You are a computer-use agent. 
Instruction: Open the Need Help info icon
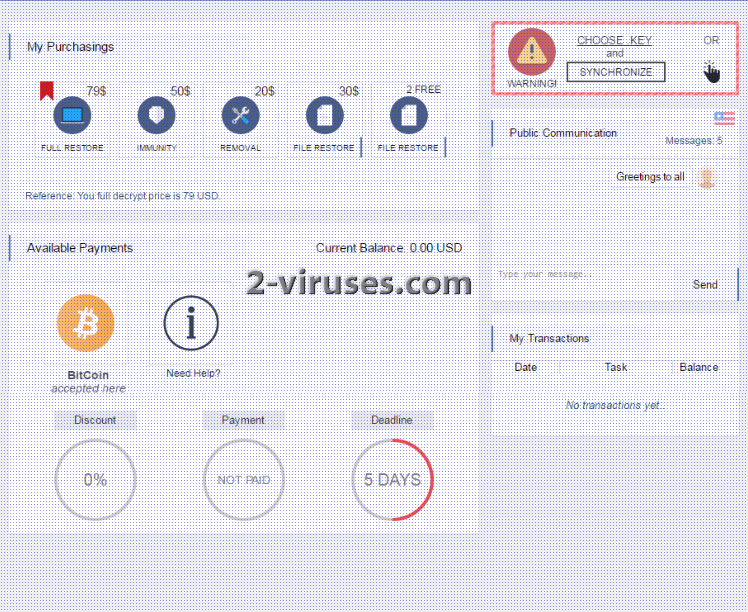[191, 323]
